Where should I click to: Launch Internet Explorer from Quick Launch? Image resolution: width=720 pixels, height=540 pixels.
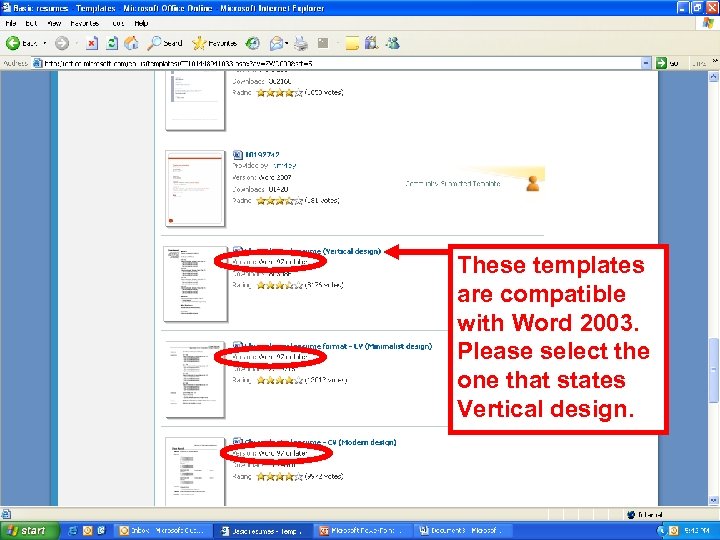73,531
